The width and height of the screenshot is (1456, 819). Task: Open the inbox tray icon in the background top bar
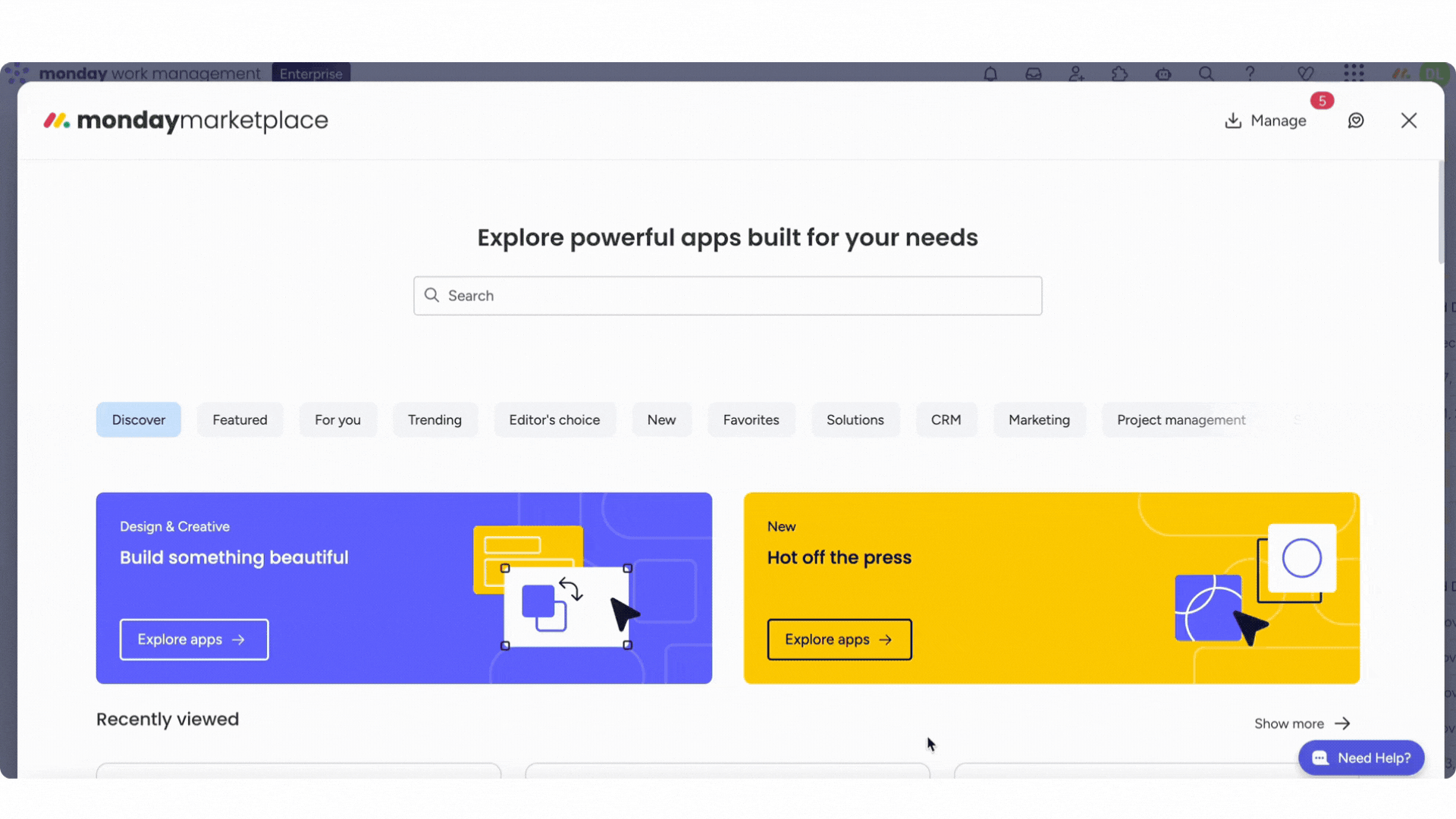pyautogui.click(x=1034, y=74)
